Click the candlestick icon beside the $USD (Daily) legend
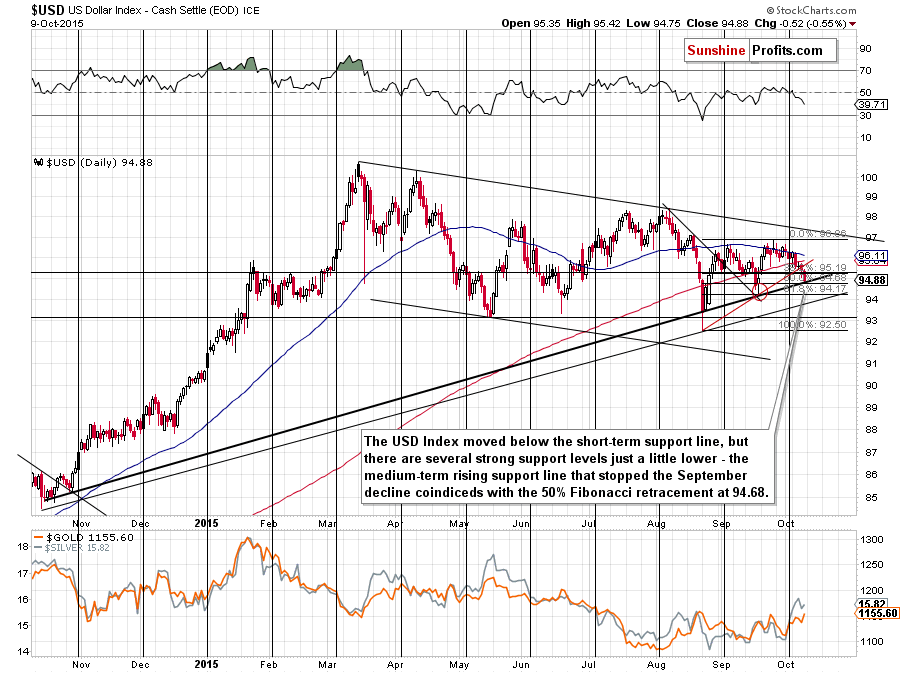This screenshot has height=673, width=900. tap(39, 162)
